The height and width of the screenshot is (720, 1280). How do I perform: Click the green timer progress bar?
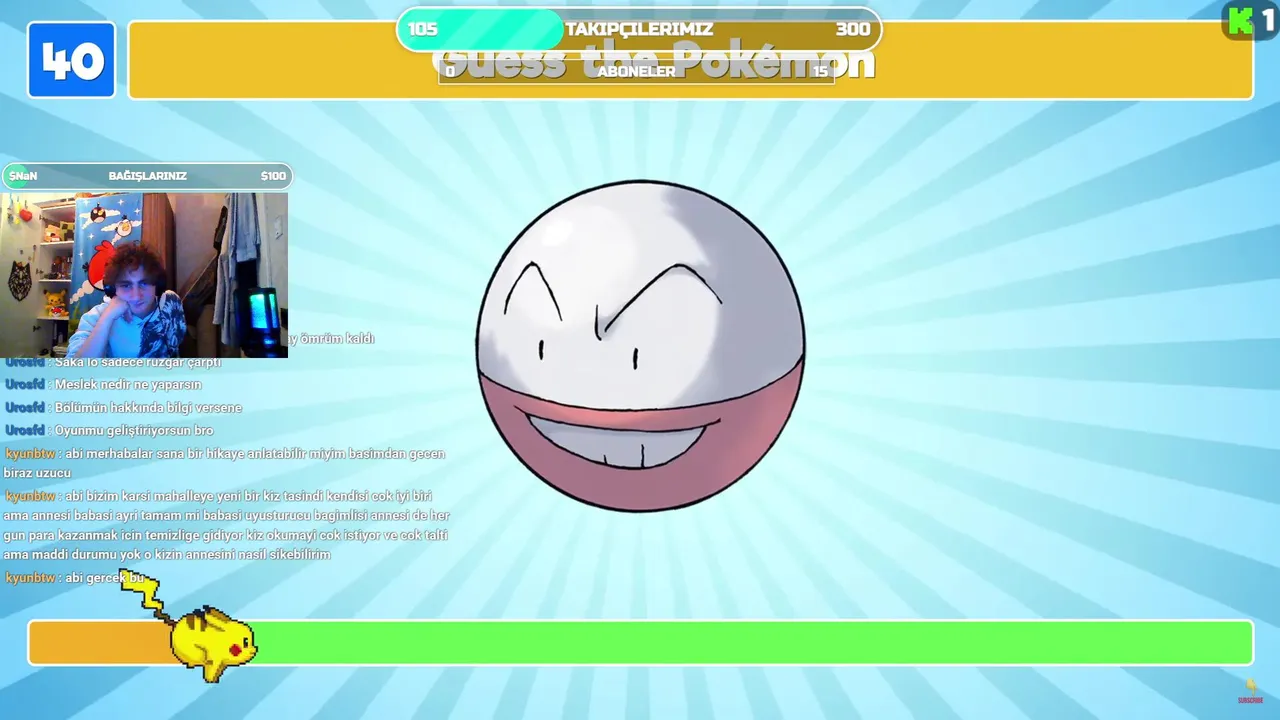pos(640,642)
